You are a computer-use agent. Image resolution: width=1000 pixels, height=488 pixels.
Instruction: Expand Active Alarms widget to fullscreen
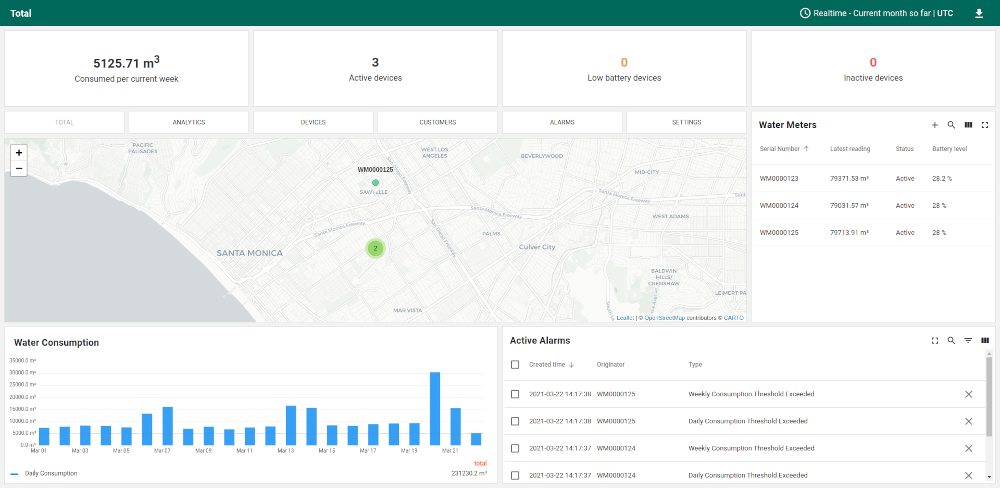click(x=935, y=341)
